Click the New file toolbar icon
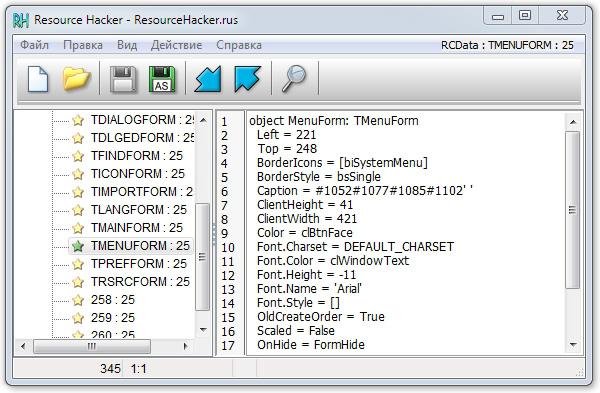This screenshot has width=600, height=393. pos(38,79)
